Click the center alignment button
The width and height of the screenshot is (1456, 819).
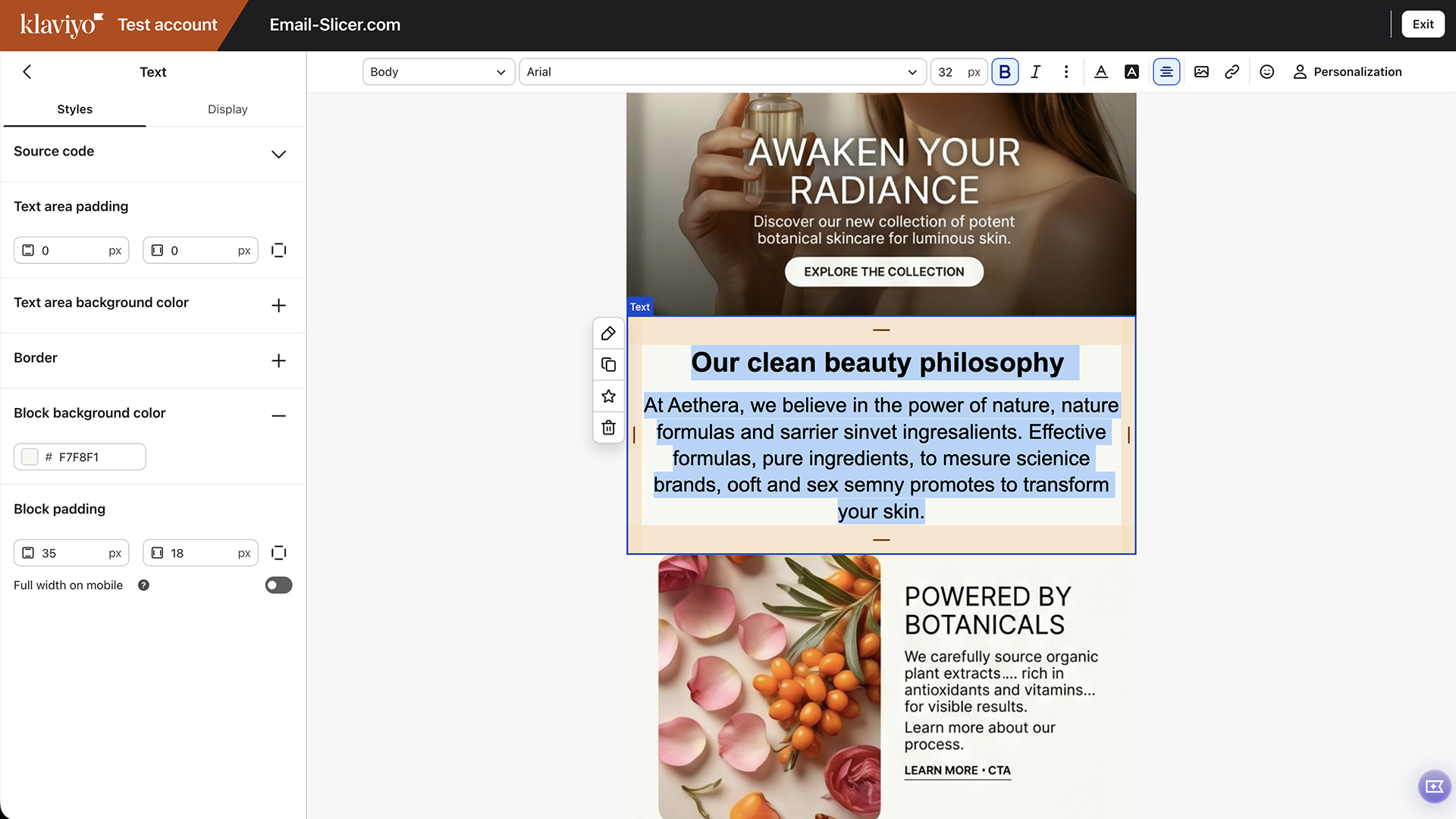tap(1166, 71)
